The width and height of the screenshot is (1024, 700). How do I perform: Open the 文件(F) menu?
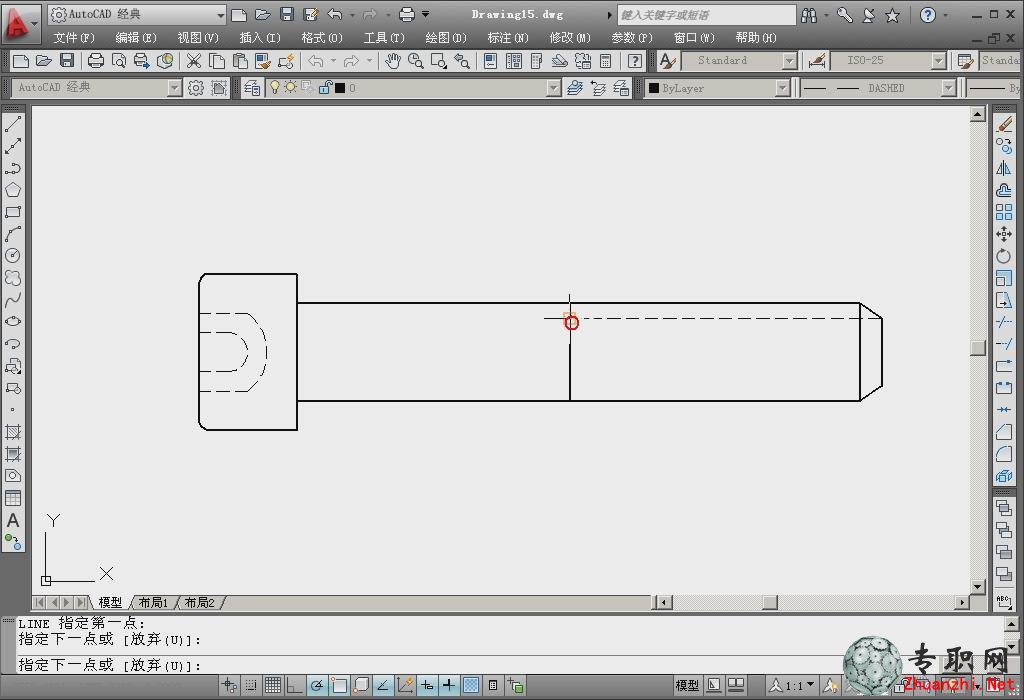(x=74, y=38)
